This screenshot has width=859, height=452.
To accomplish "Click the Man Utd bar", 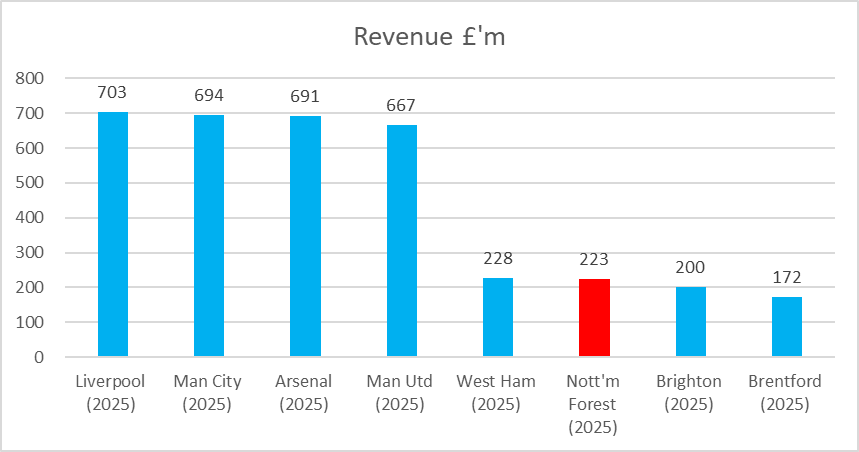I will click(402, 241).
